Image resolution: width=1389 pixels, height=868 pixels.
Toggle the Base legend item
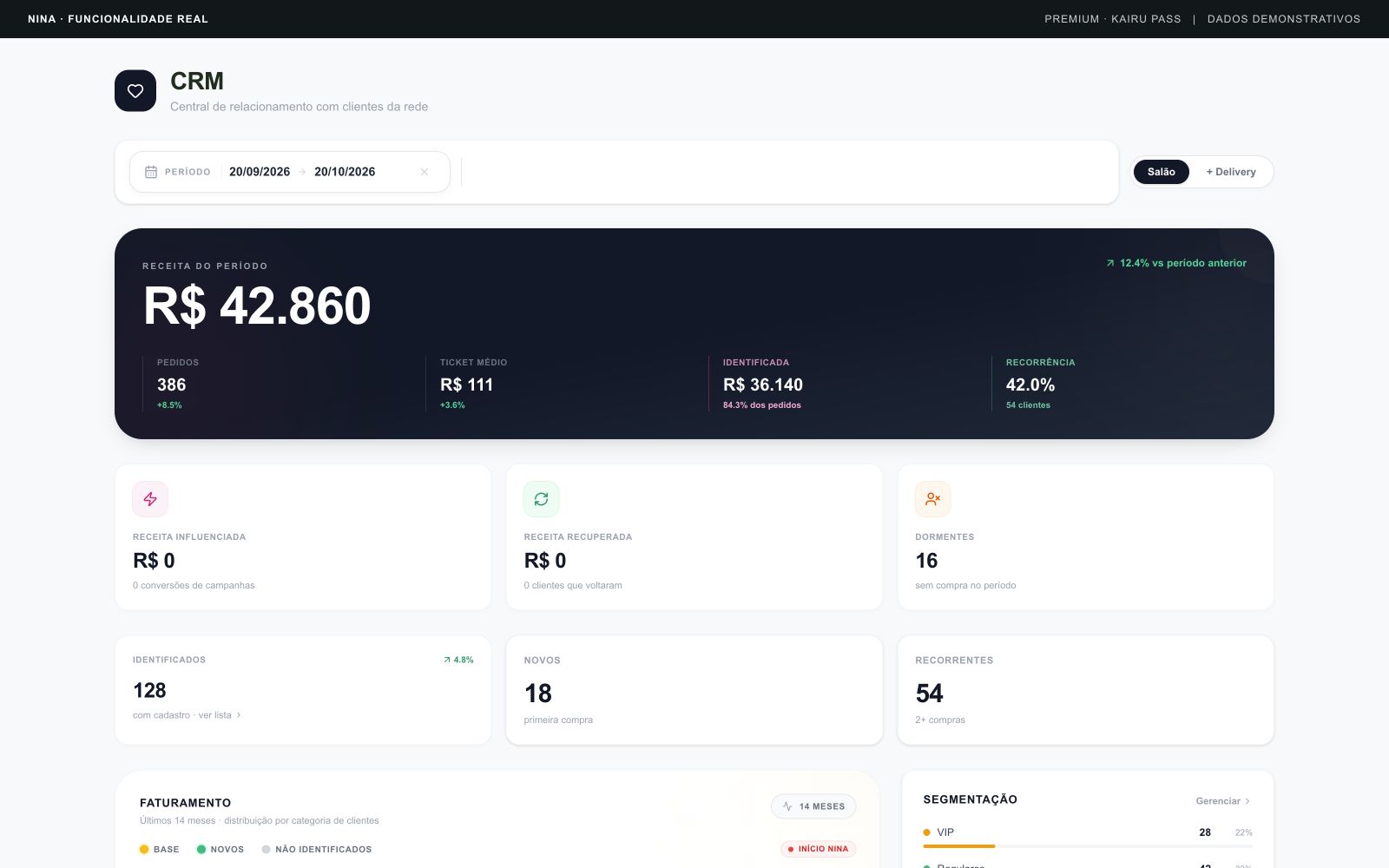point(160,850)
